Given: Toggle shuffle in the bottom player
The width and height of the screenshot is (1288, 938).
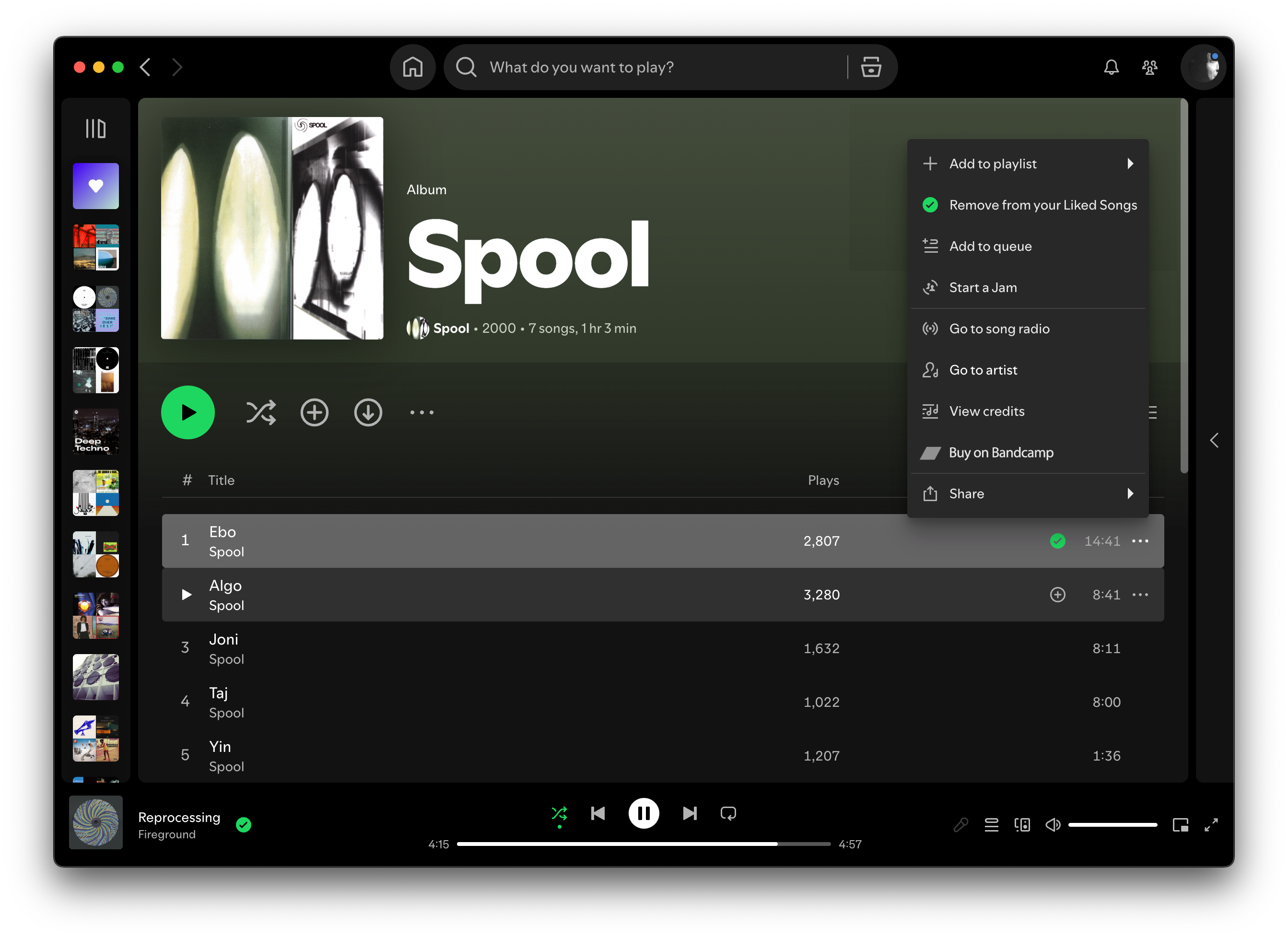Looking at the screenshot, I should [x=559, y=814].
